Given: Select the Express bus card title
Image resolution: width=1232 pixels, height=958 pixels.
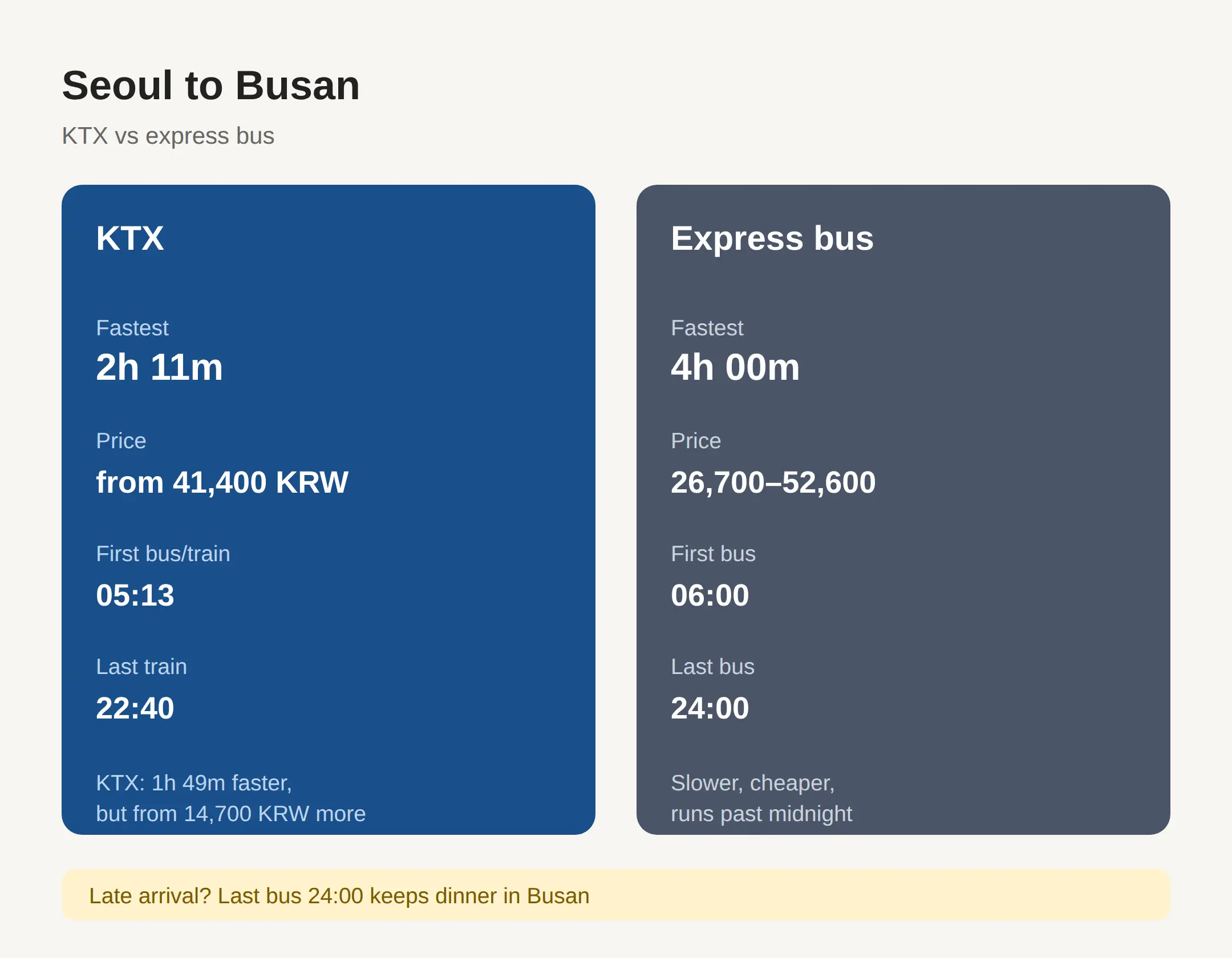Looking at the screenshot, I should pyautogui.click(x=772, y=238).
